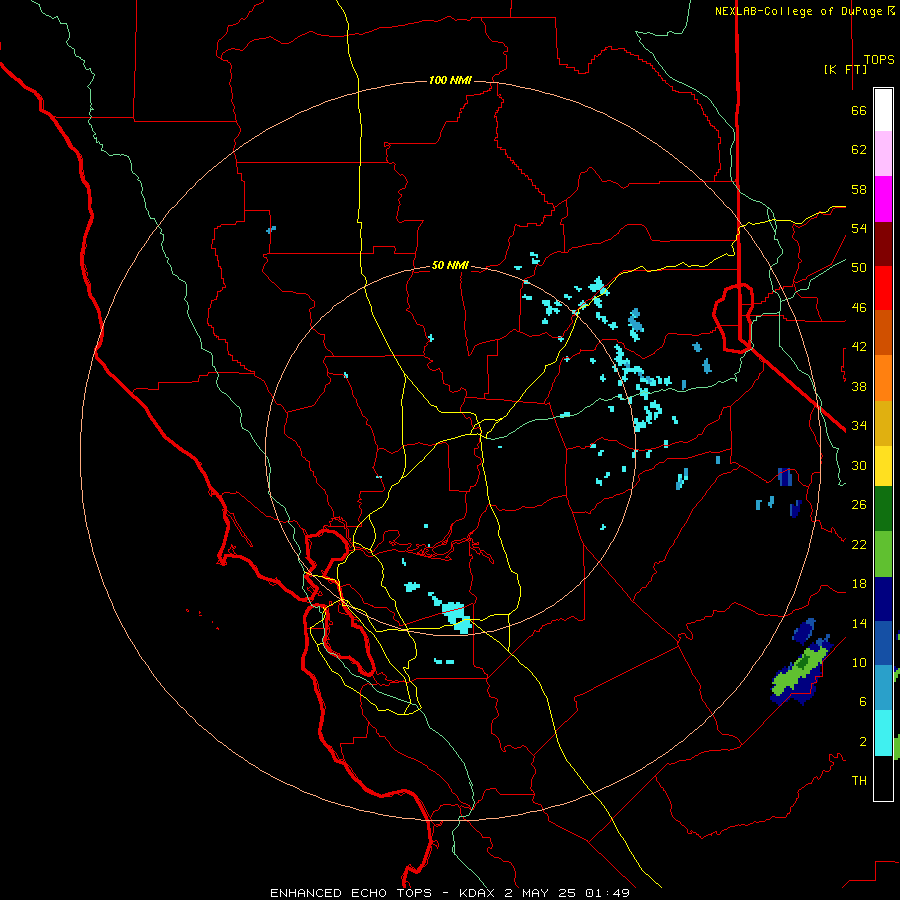Click the "2 MAY 25" date stamp
Viewport: 900px width, 900px height.
coord(540,893)
